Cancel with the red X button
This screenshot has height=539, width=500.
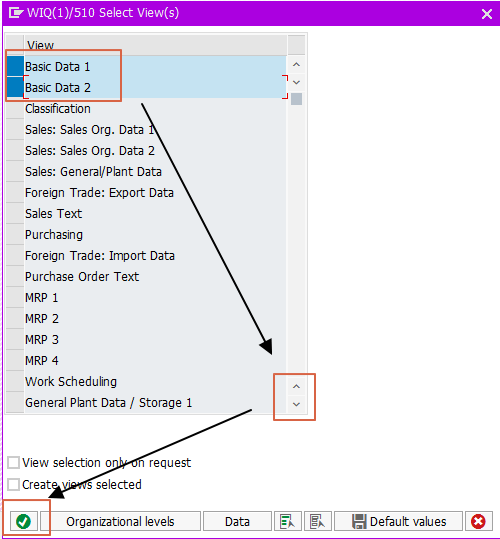pyautogui.click(x=478, y=521)
